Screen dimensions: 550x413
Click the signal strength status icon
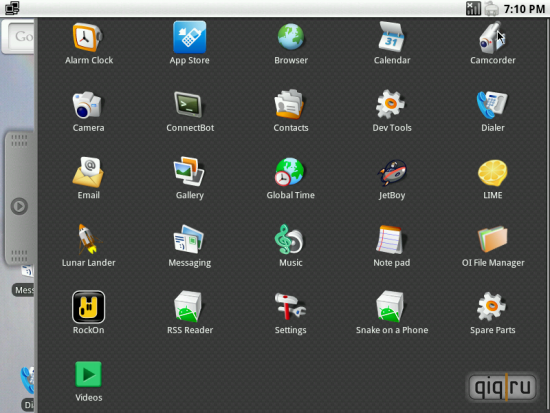coord(473,8)
